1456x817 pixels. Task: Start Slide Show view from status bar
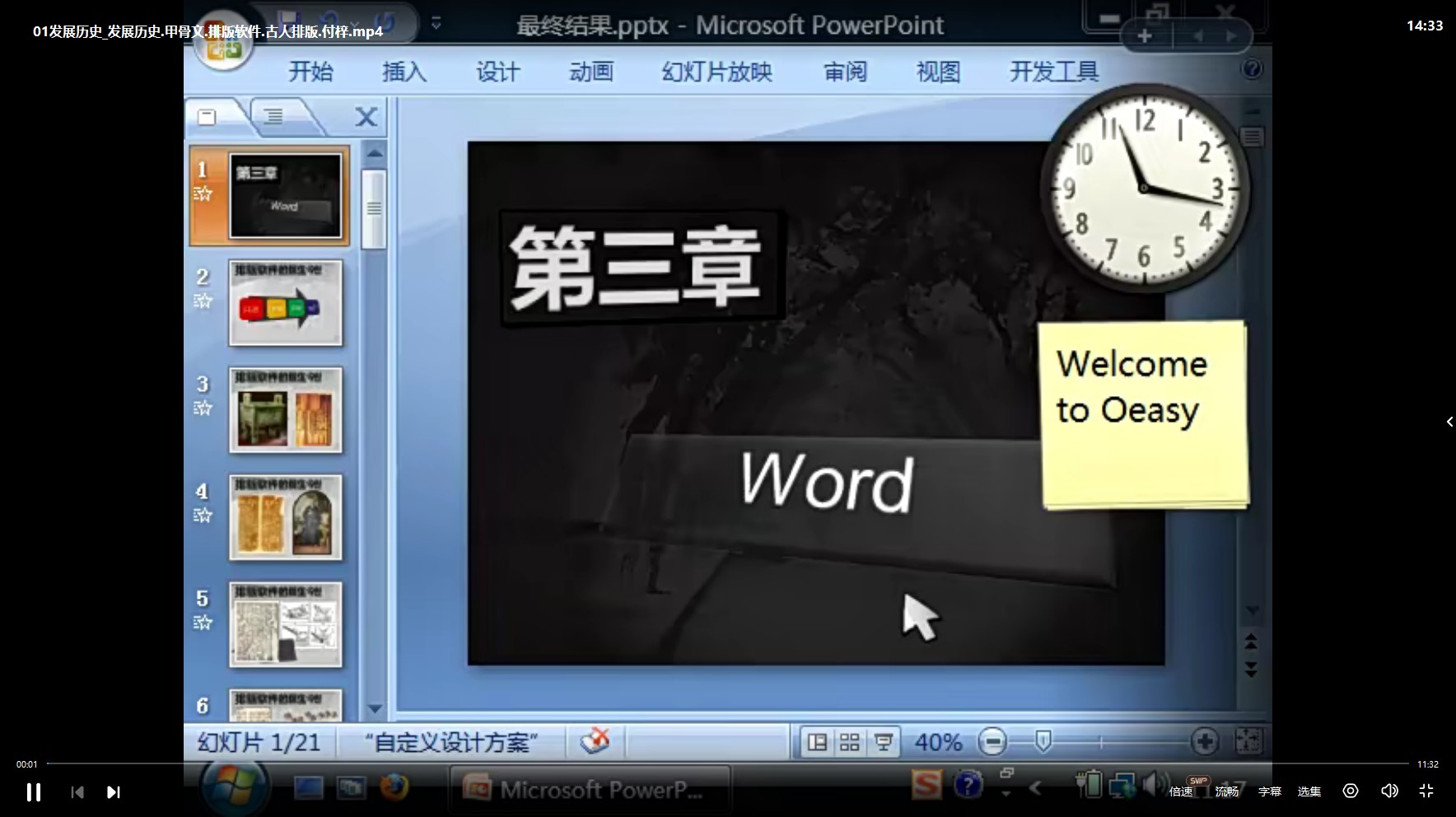(884, 743)
